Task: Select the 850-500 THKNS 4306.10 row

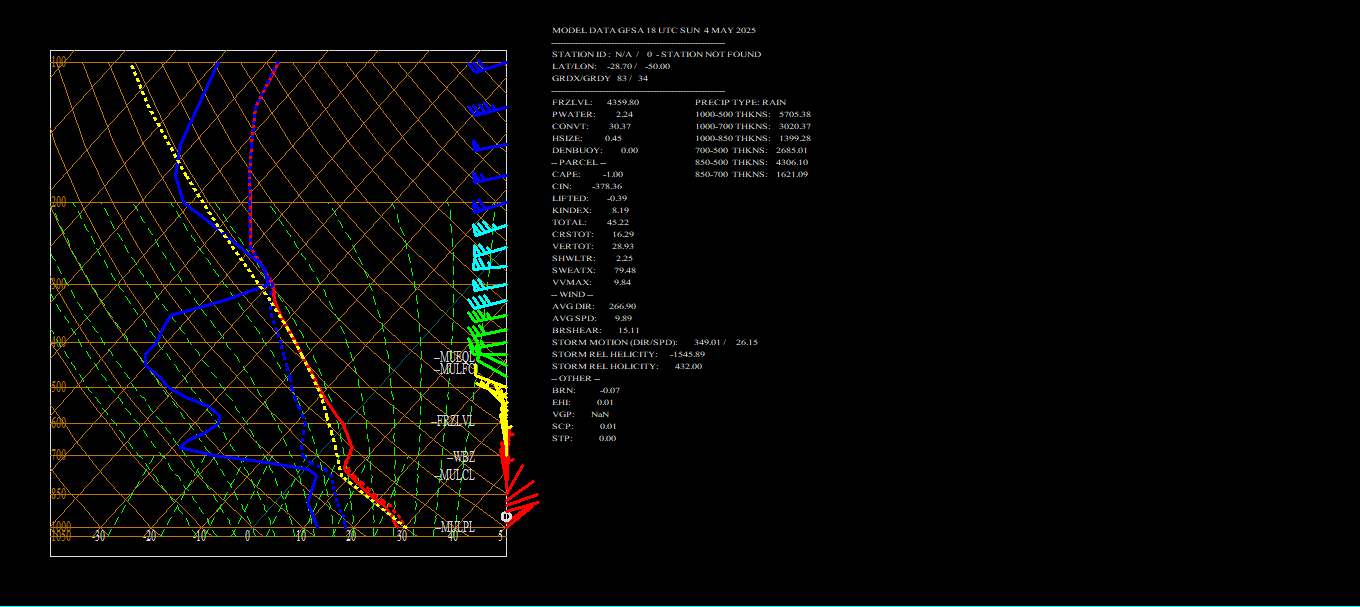Action: pyautogui.click(x=751, y=162)
